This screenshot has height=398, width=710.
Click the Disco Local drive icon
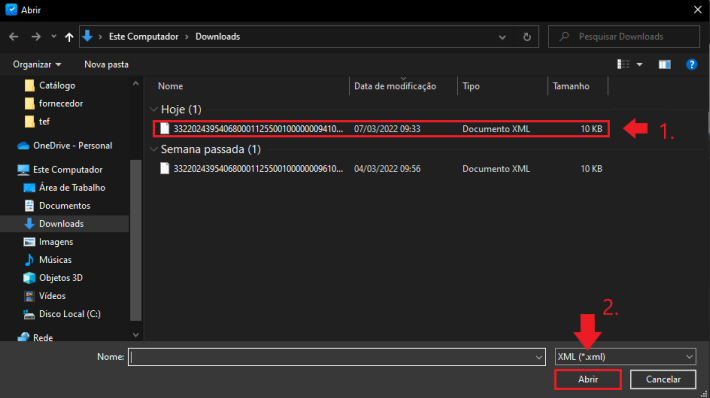point(29,314)
